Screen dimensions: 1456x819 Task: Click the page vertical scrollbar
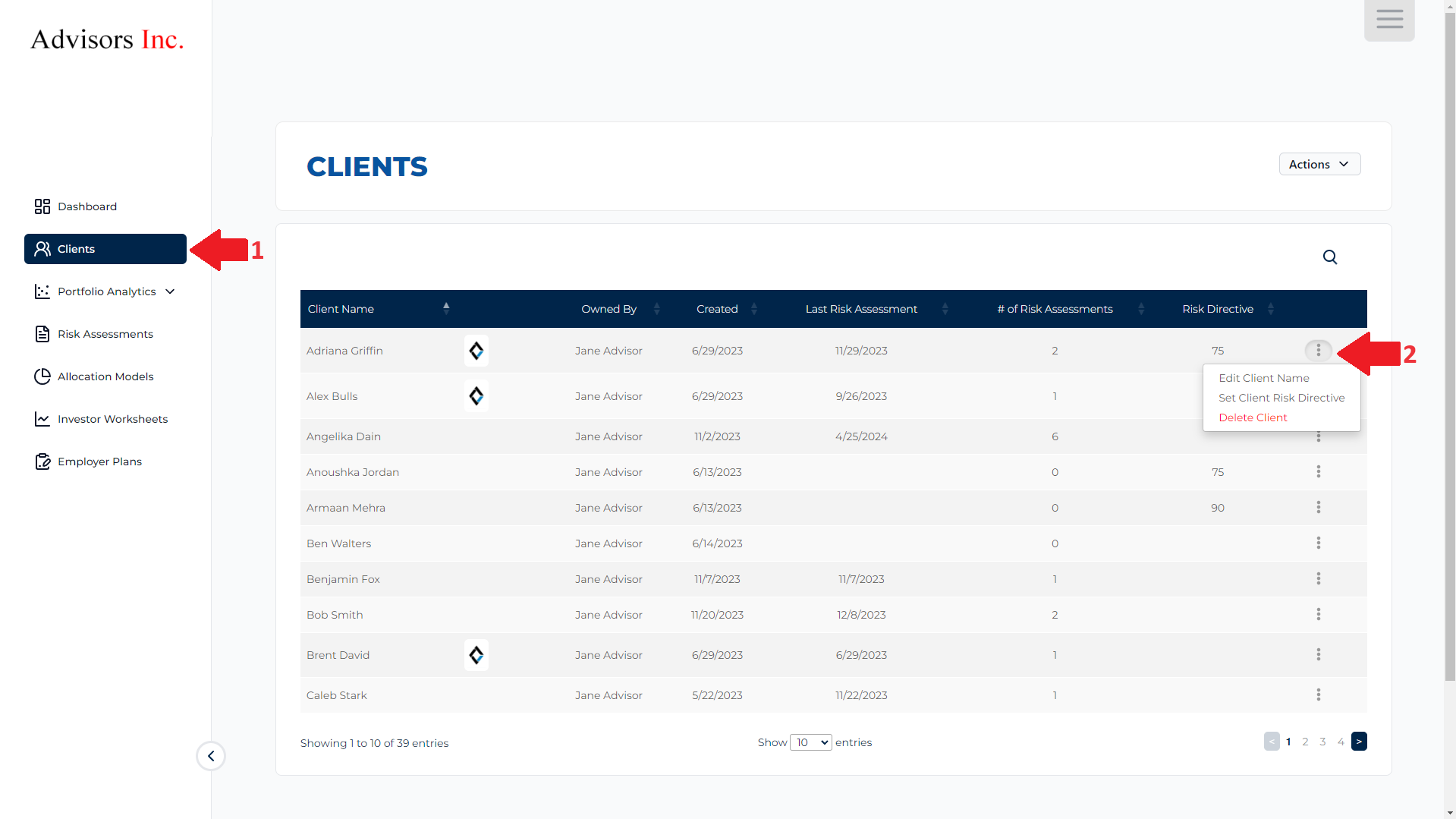pyautogui.click(x=1449, y=342)
